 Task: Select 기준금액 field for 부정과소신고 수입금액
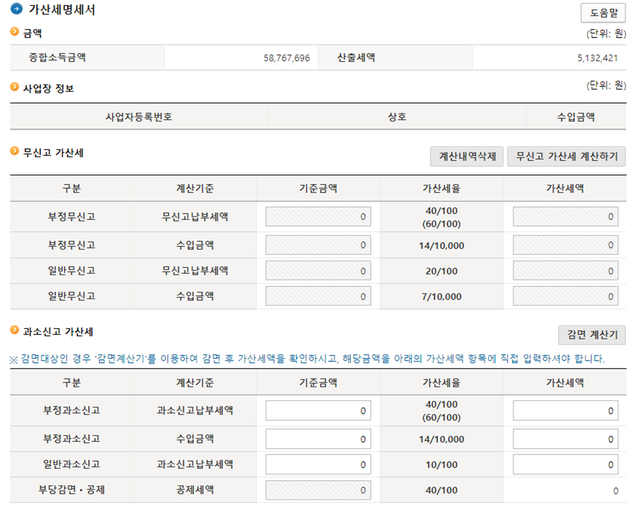coord(318,438)
